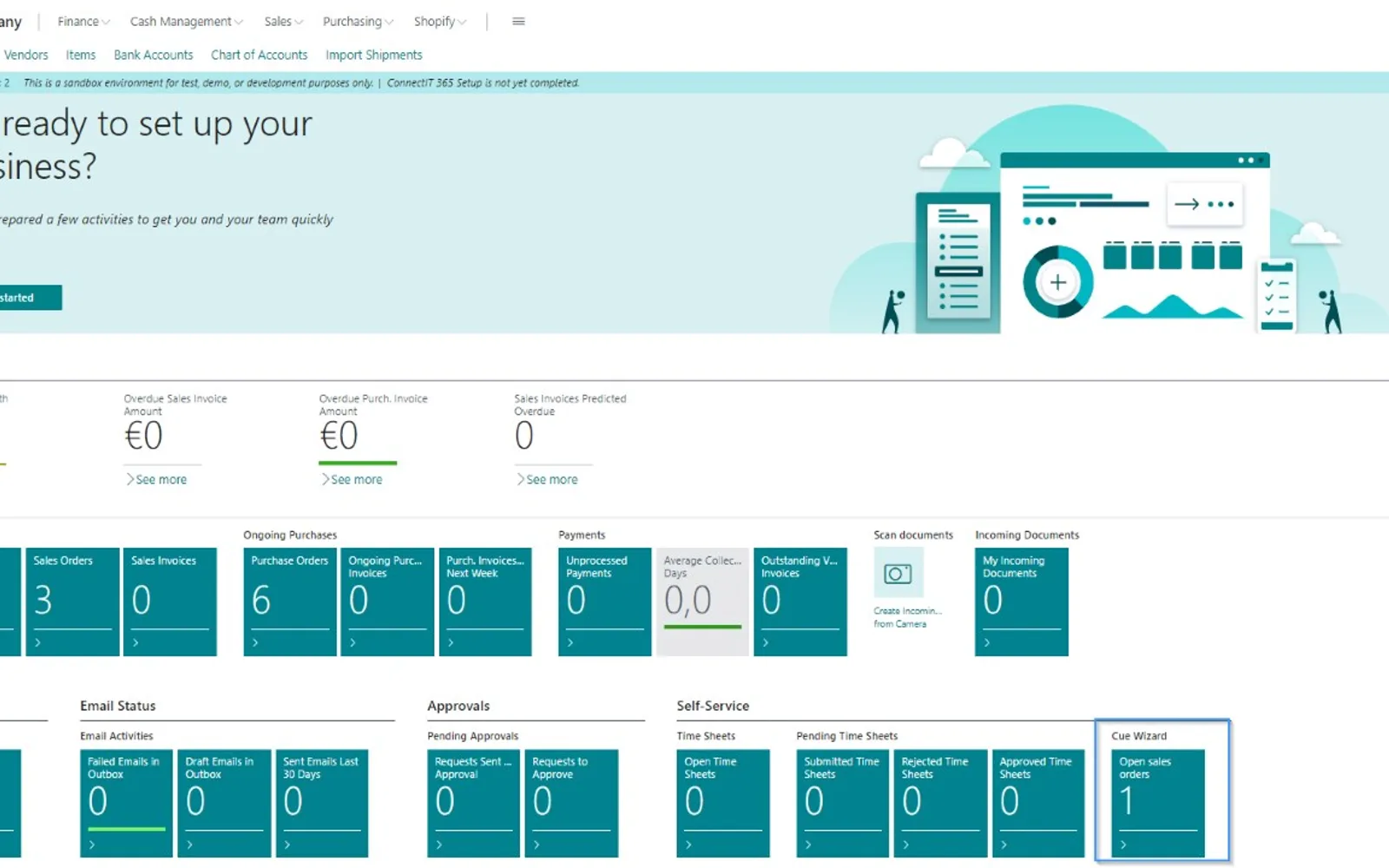Click the arrow on the Sales Orders tile
Viewport: 1389px width, 868px height.
tap(38, 642)
